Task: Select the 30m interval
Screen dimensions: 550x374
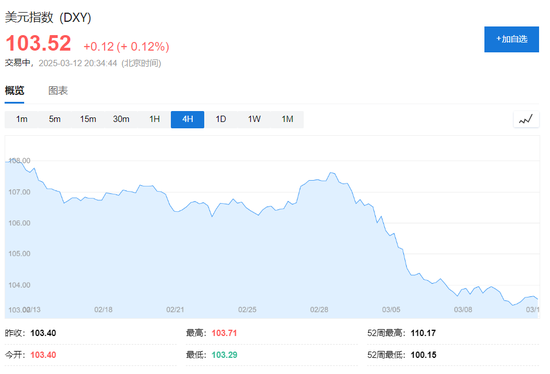Action: click(121, 119)
